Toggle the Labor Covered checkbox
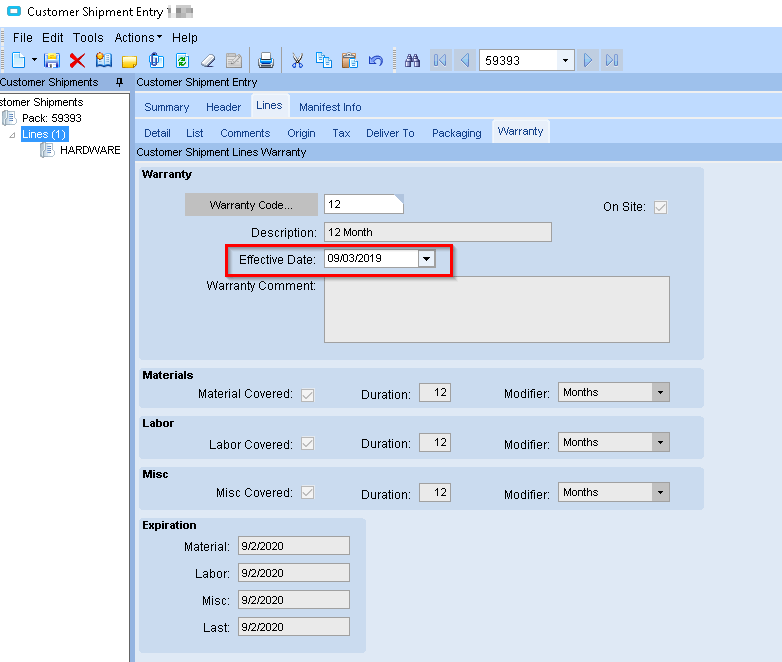 click(x=307, y=444)
